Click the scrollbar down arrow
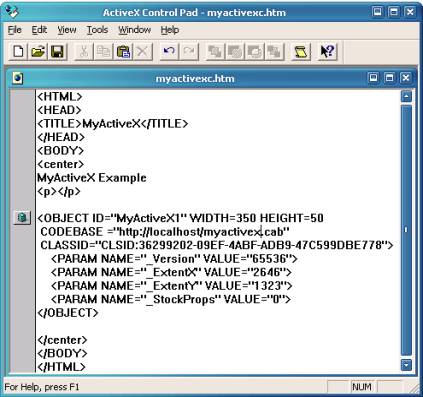This screenshot has width=423, height=397. [x=406, y=365]
